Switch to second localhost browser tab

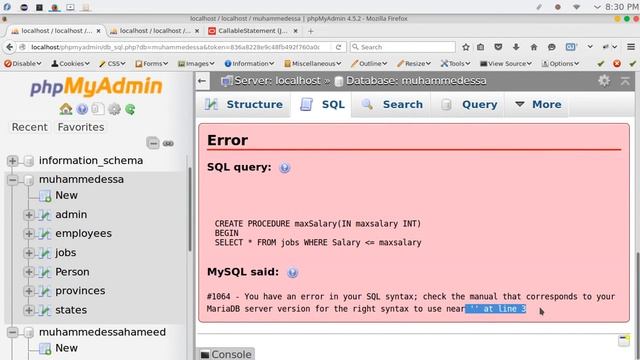[x=155, y=31]
